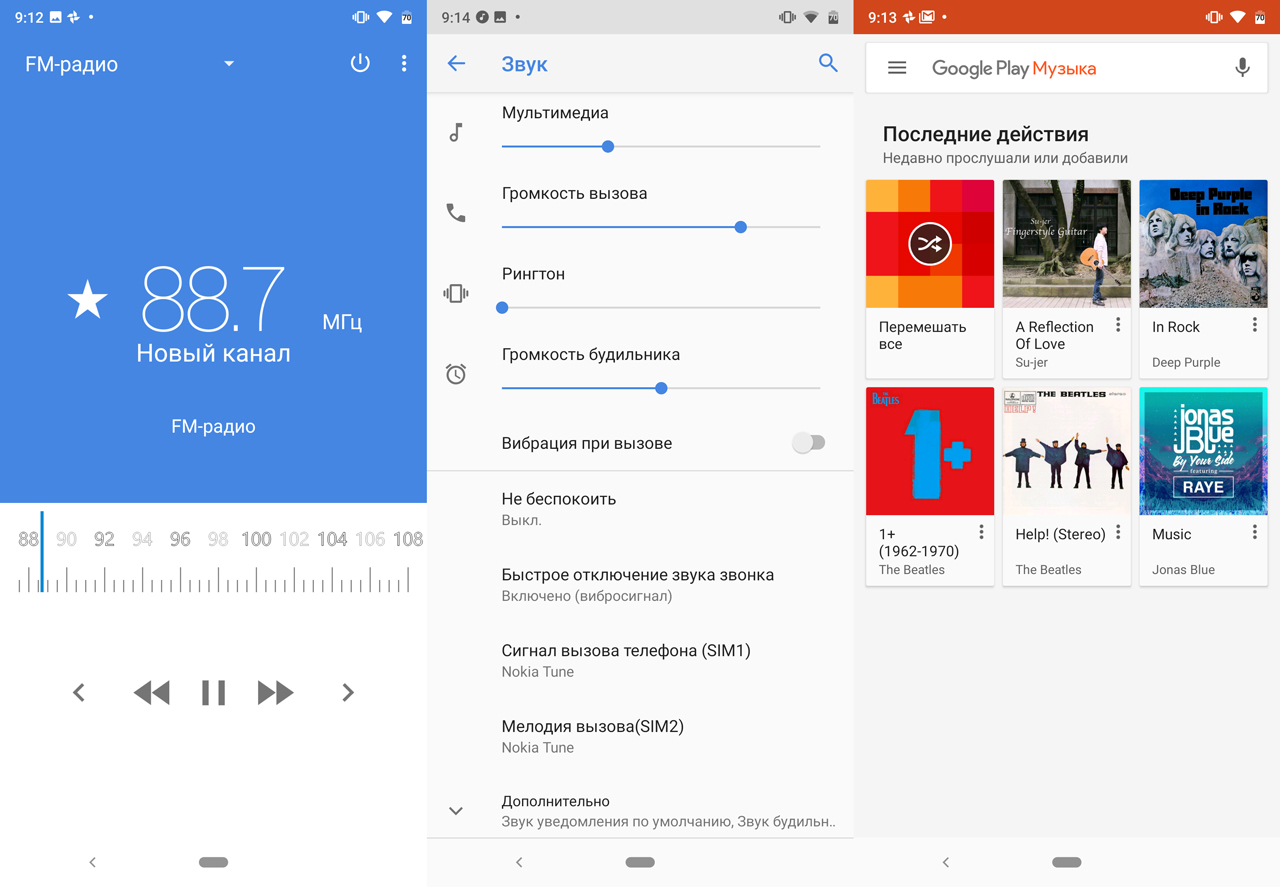Tap Wi-Fi status icon on FM radio screen

tap(385, 17)
